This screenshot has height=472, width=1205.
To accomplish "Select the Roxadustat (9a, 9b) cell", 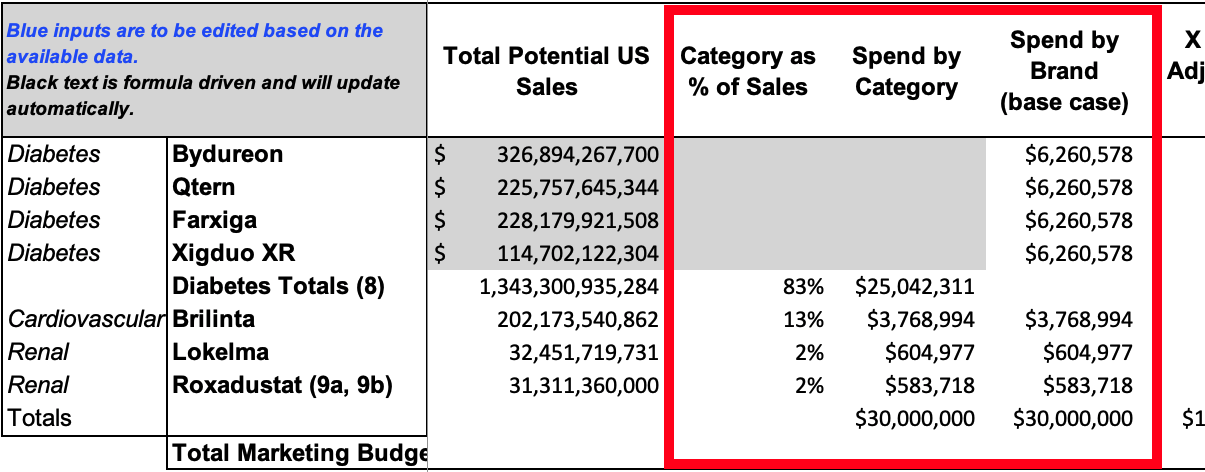I will [296, 385].
